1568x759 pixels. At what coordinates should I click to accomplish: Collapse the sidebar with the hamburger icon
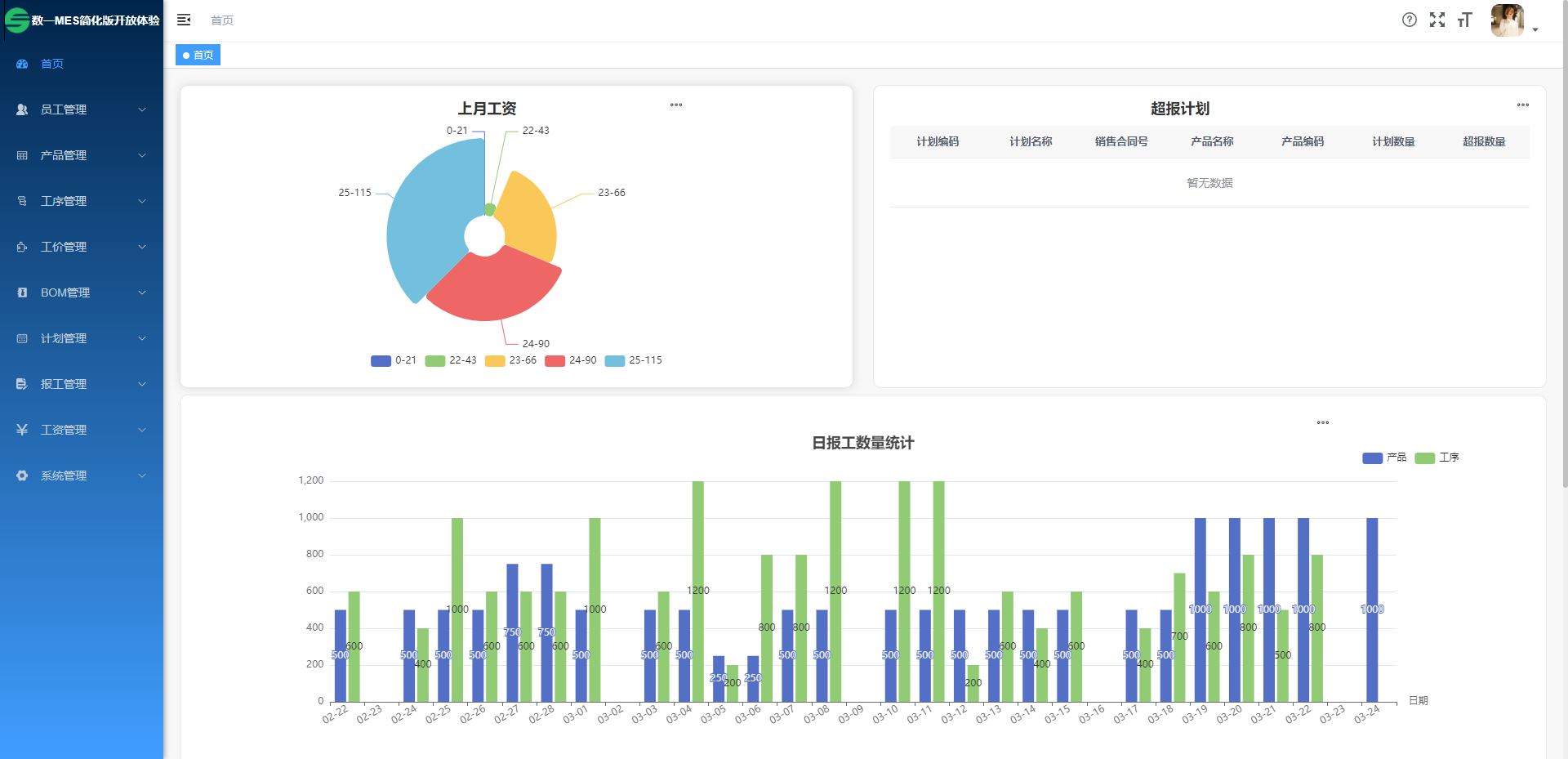coord(184,20)
